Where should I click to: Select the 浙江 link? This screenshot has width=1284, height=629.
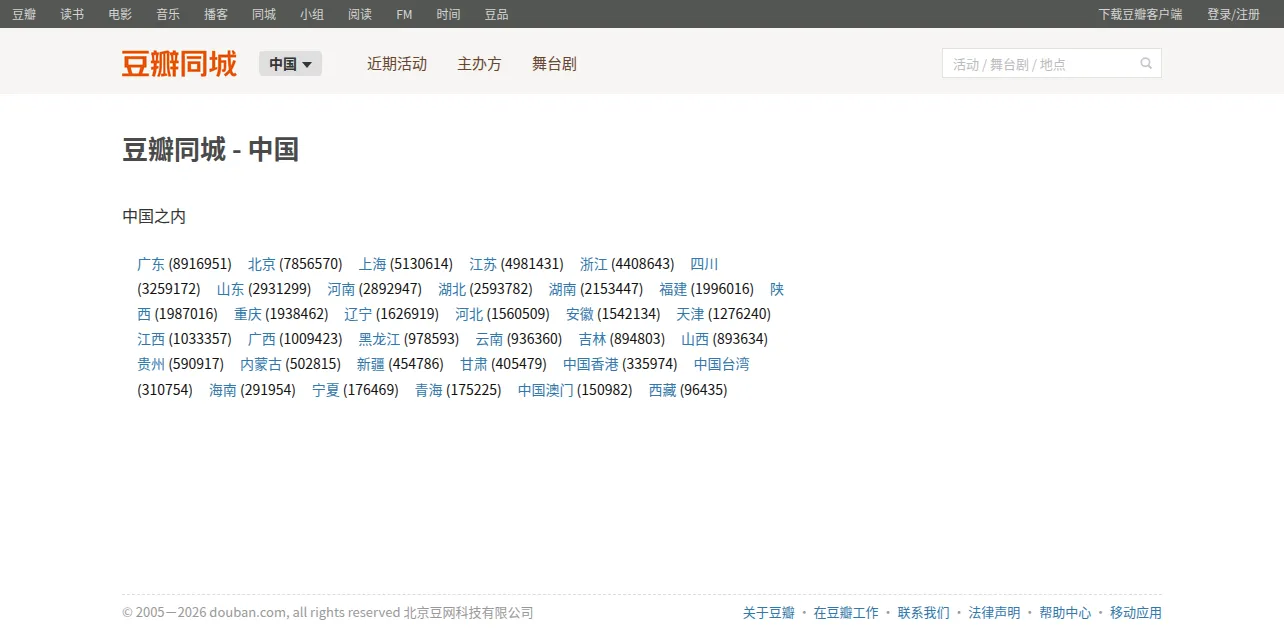pyautogui.click(x=594, y=264)
